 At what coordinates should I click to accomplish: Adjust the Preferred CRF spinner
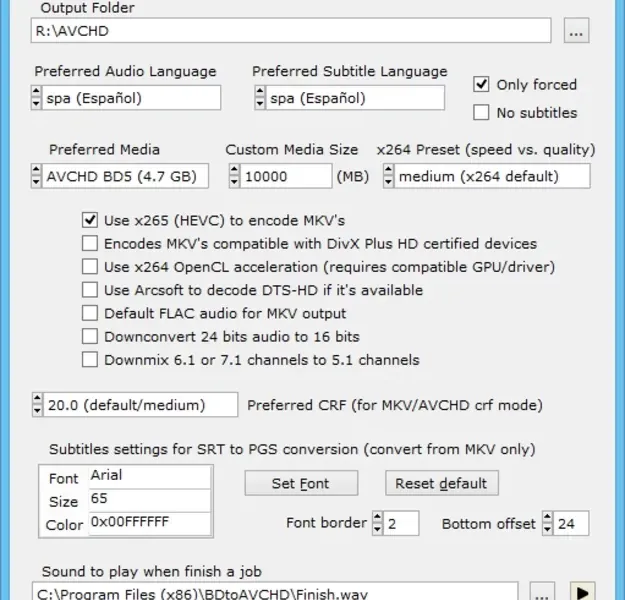point(38,405)
